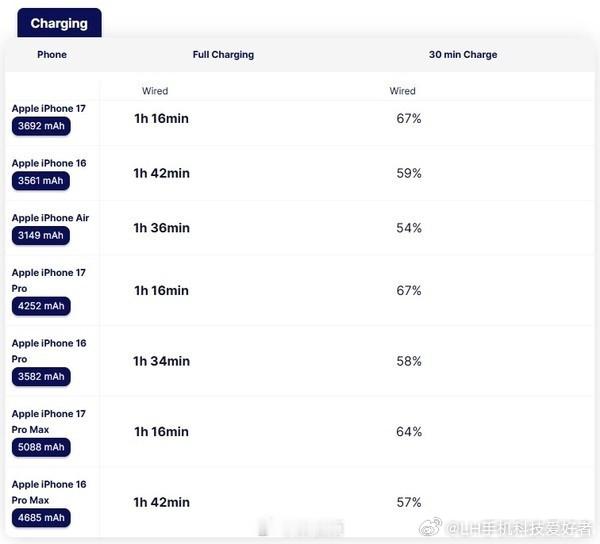This screenshot has height=544, width=600.
Task: Select the 3149 mAh battery badge
Action: click(x=41, y=235)
